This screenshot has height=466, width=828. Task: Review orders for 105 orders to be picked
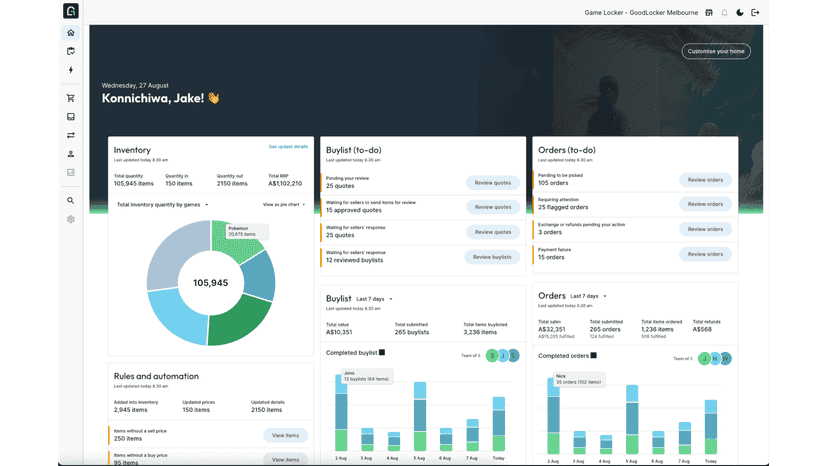point(705,180)
